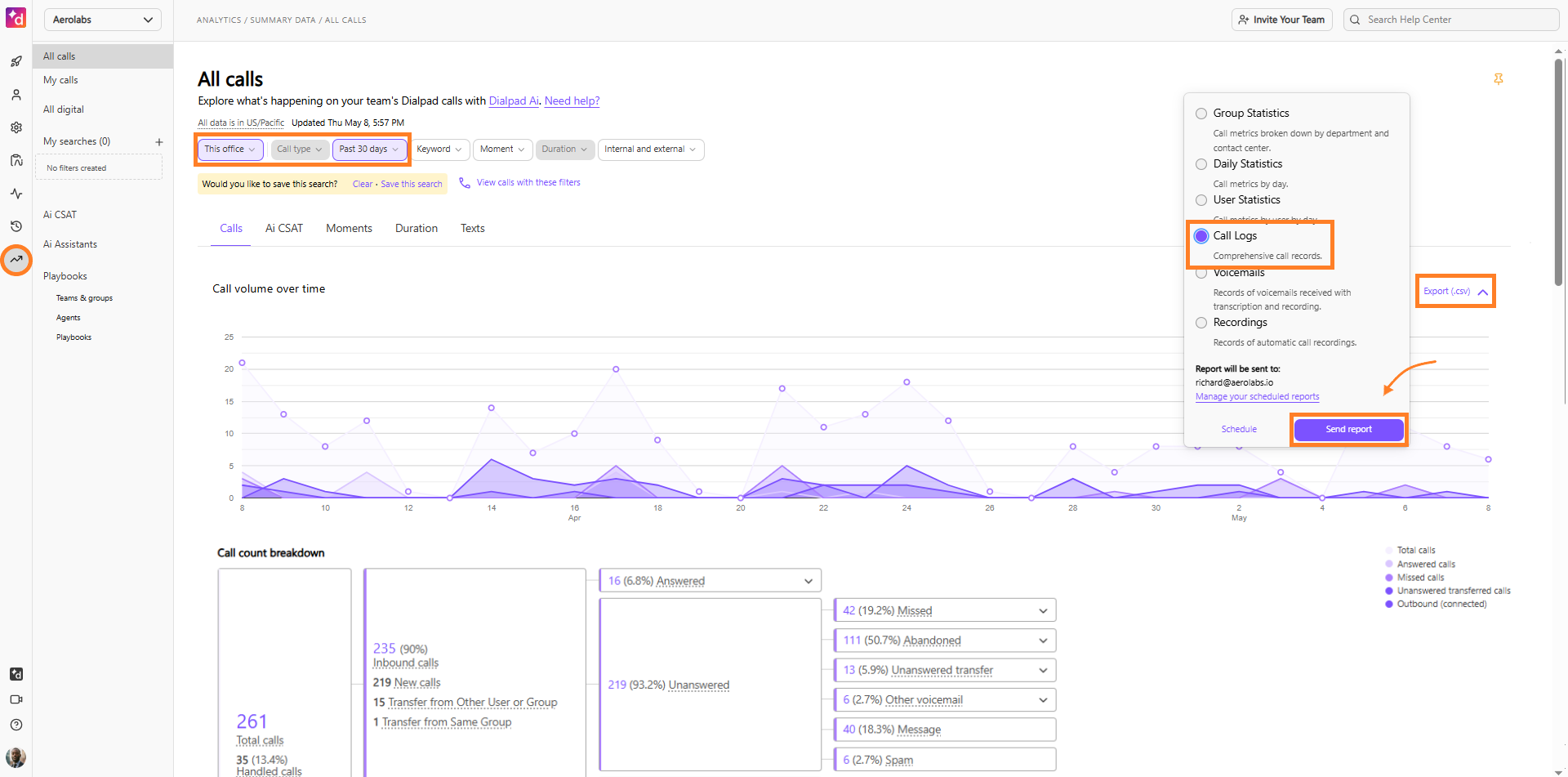Open the Internal and external filter dropdown
Screen dimensions: 1568x777
651,150
